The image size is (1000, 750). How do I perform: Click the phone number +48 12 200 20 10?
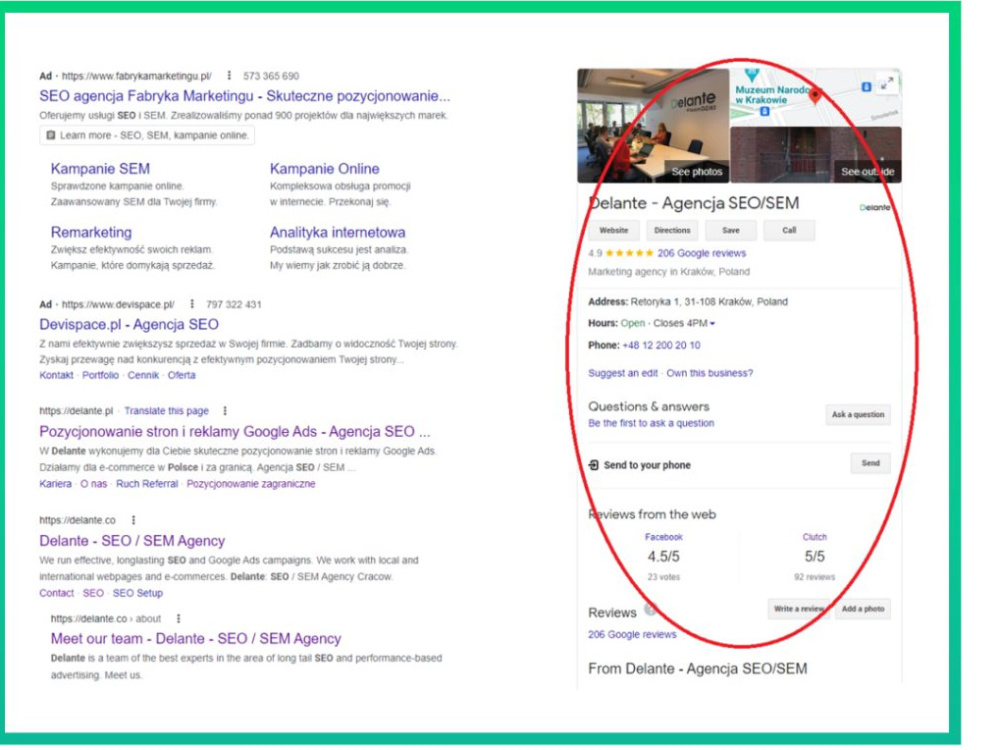(661, 345)
